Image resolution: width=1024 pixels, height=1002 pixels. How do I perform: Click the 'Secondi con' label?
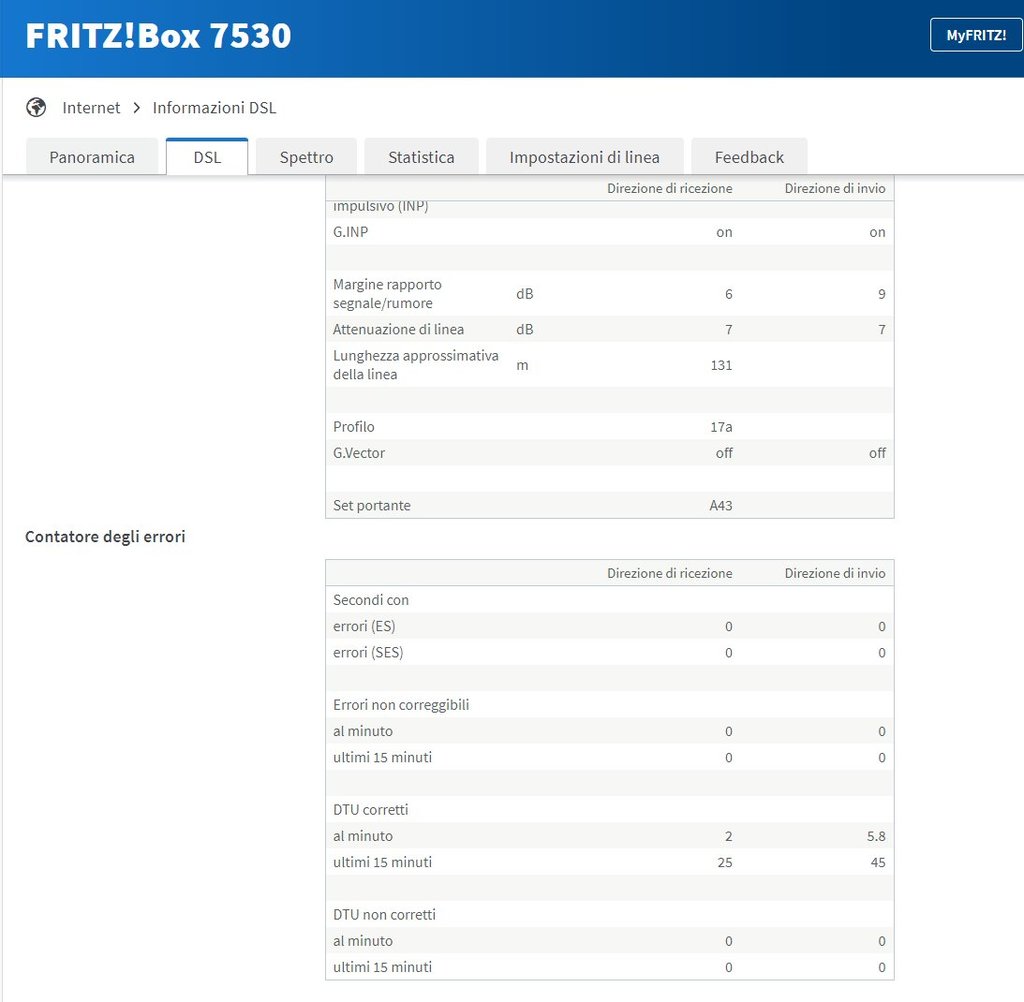click(x=370, y=600)
